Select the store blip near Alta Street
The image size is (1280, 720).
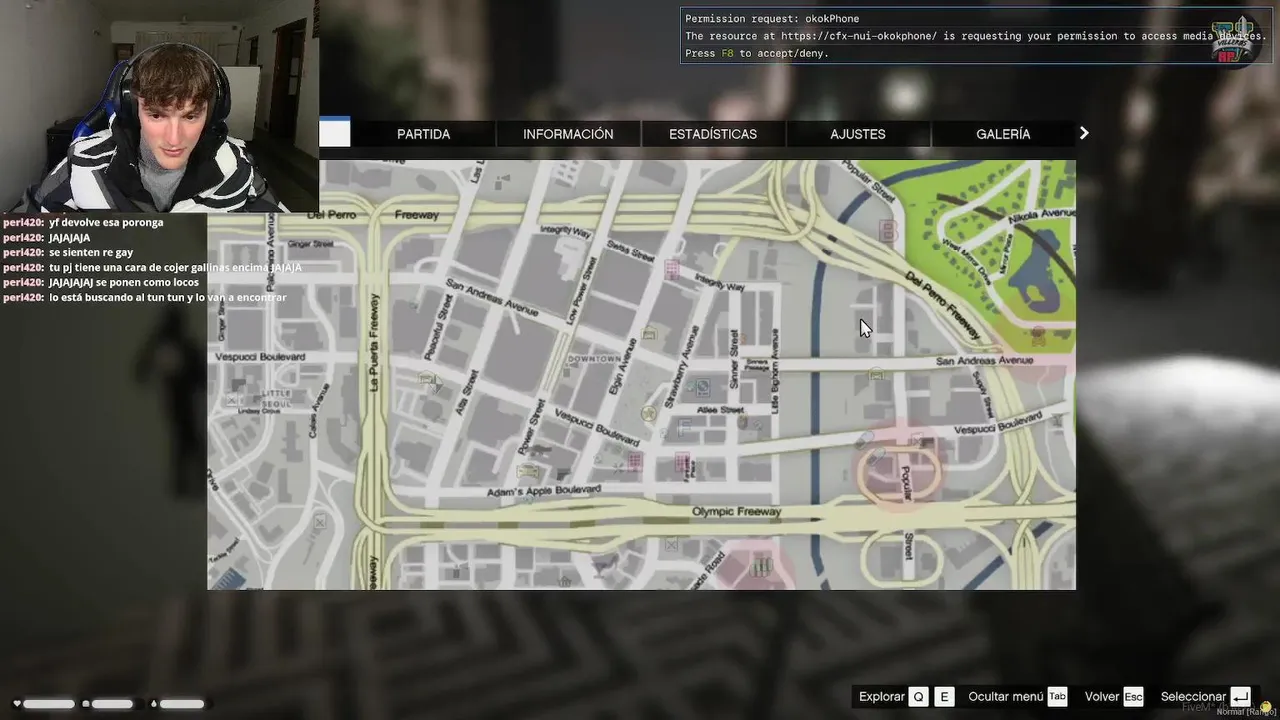(x=428, y=379)
